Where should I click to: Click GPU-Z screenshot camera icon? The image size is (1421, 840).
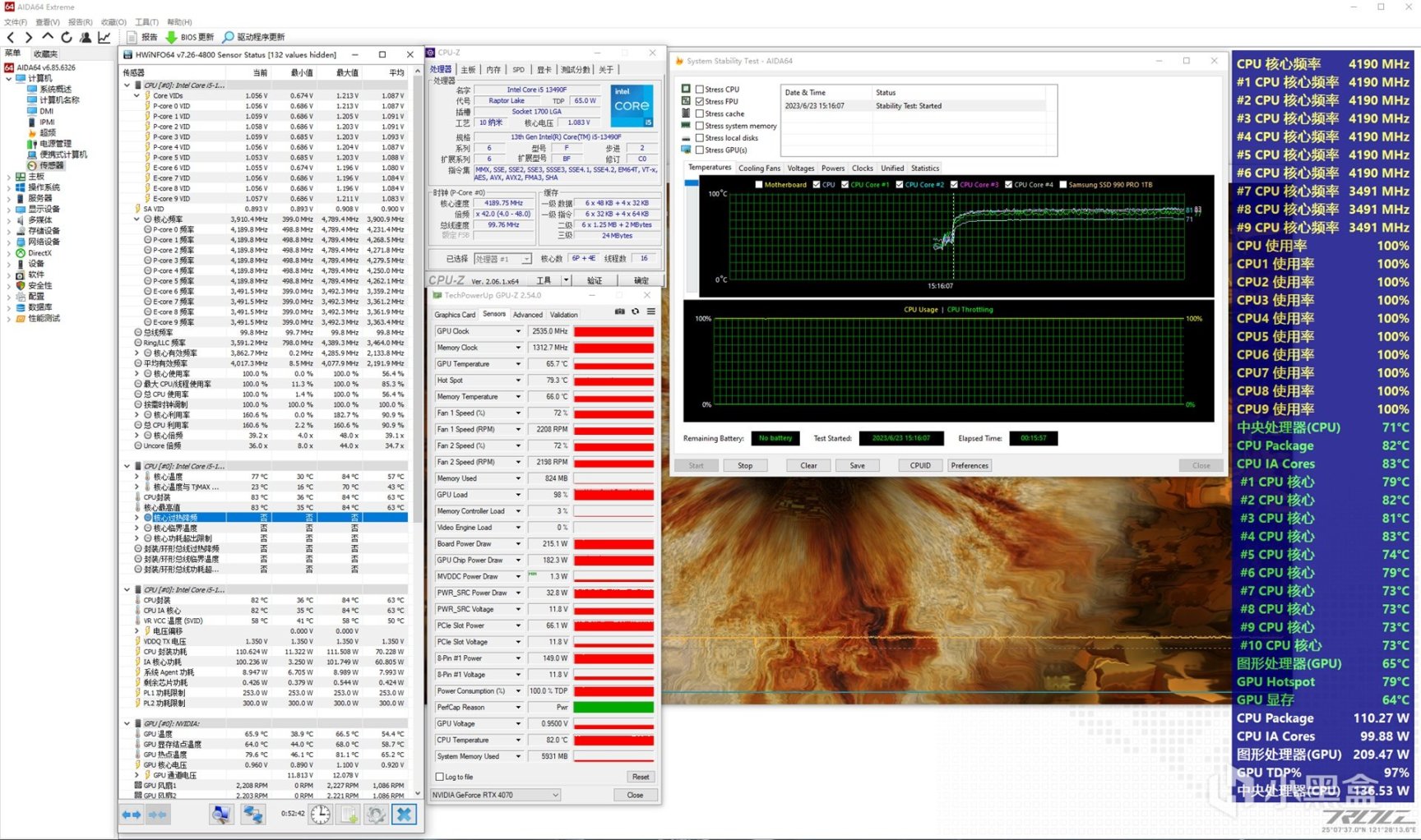click(620, 312)
